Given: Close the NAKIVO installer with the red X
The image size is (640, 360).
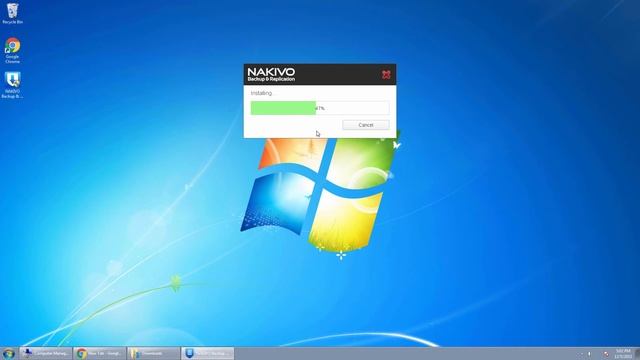Looking at the screenshot, I should (x=386, y=74).
